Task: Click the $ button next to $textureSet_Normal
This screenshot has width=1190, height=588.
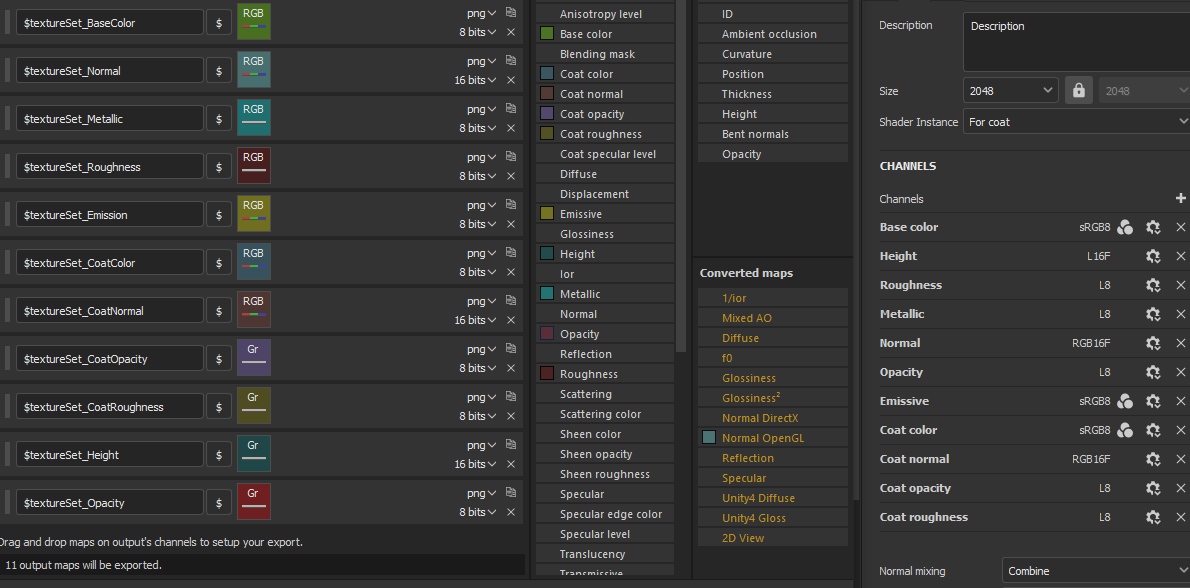Action: [x=219, y=71]
